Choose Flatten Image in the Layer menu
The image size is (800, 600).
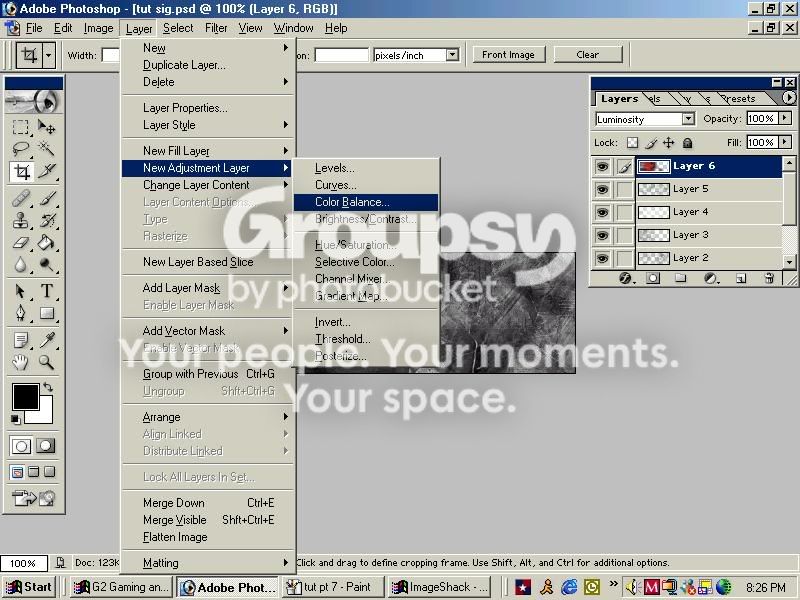(208, 537)
